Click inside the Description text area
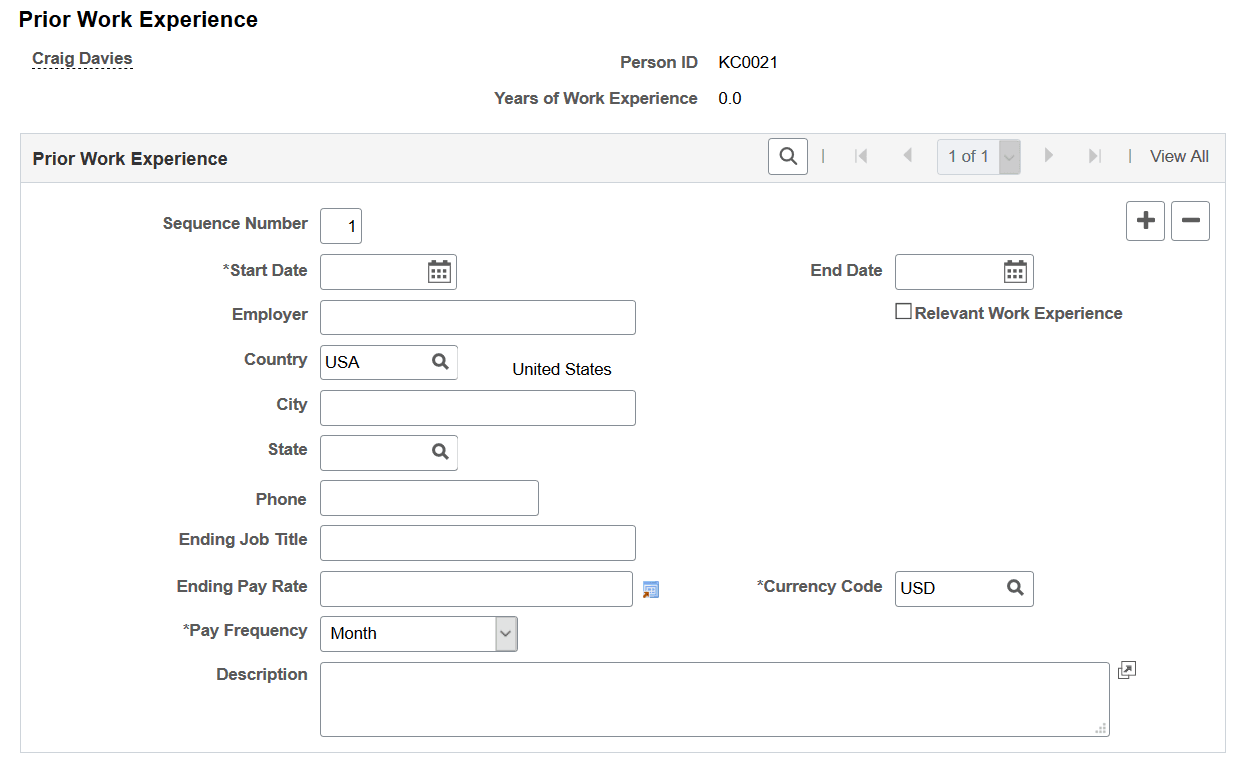 [x=714, y=699]
